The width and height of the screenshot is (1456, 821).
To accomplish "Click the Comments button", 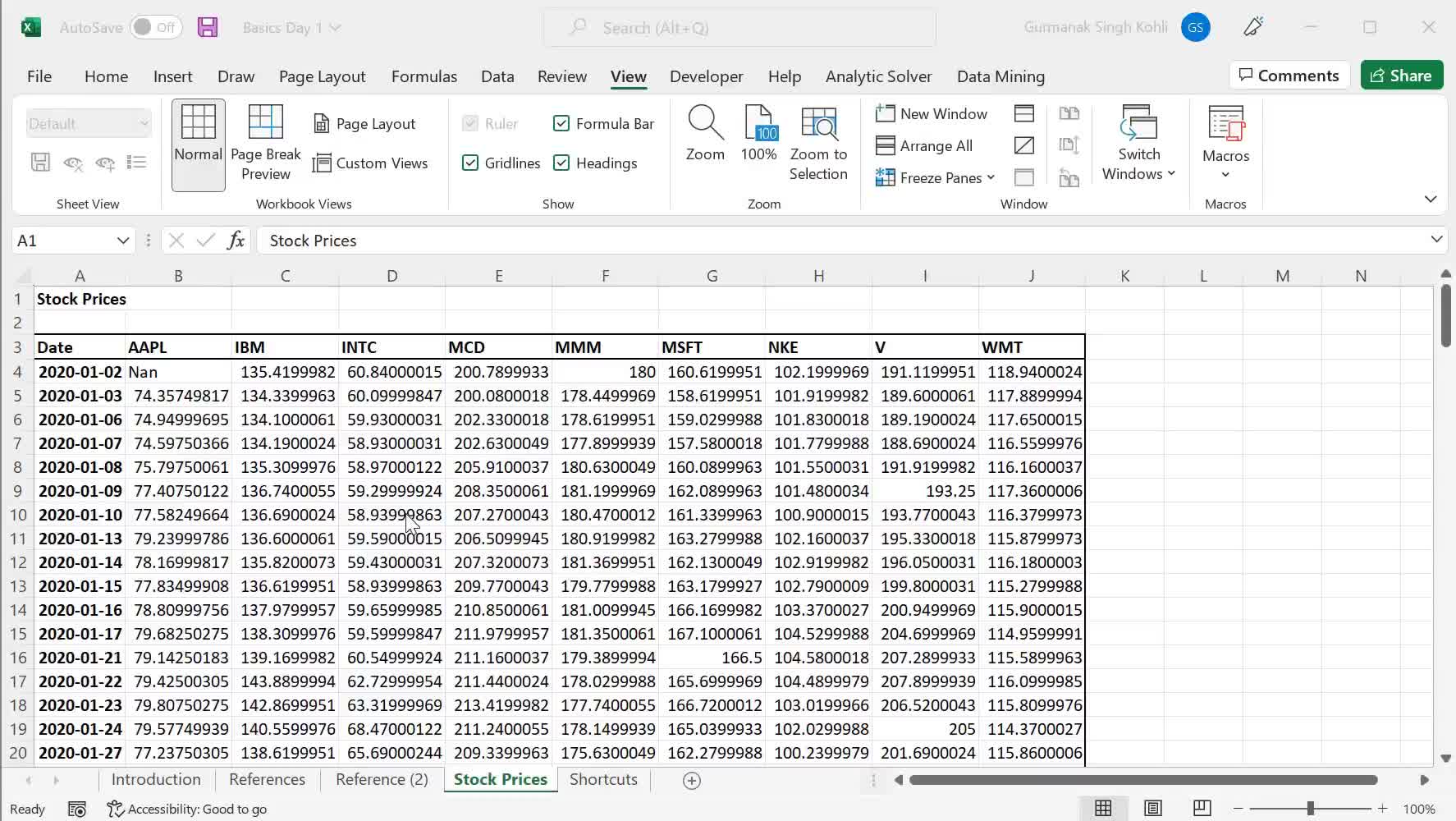I will coord(1289,76).
